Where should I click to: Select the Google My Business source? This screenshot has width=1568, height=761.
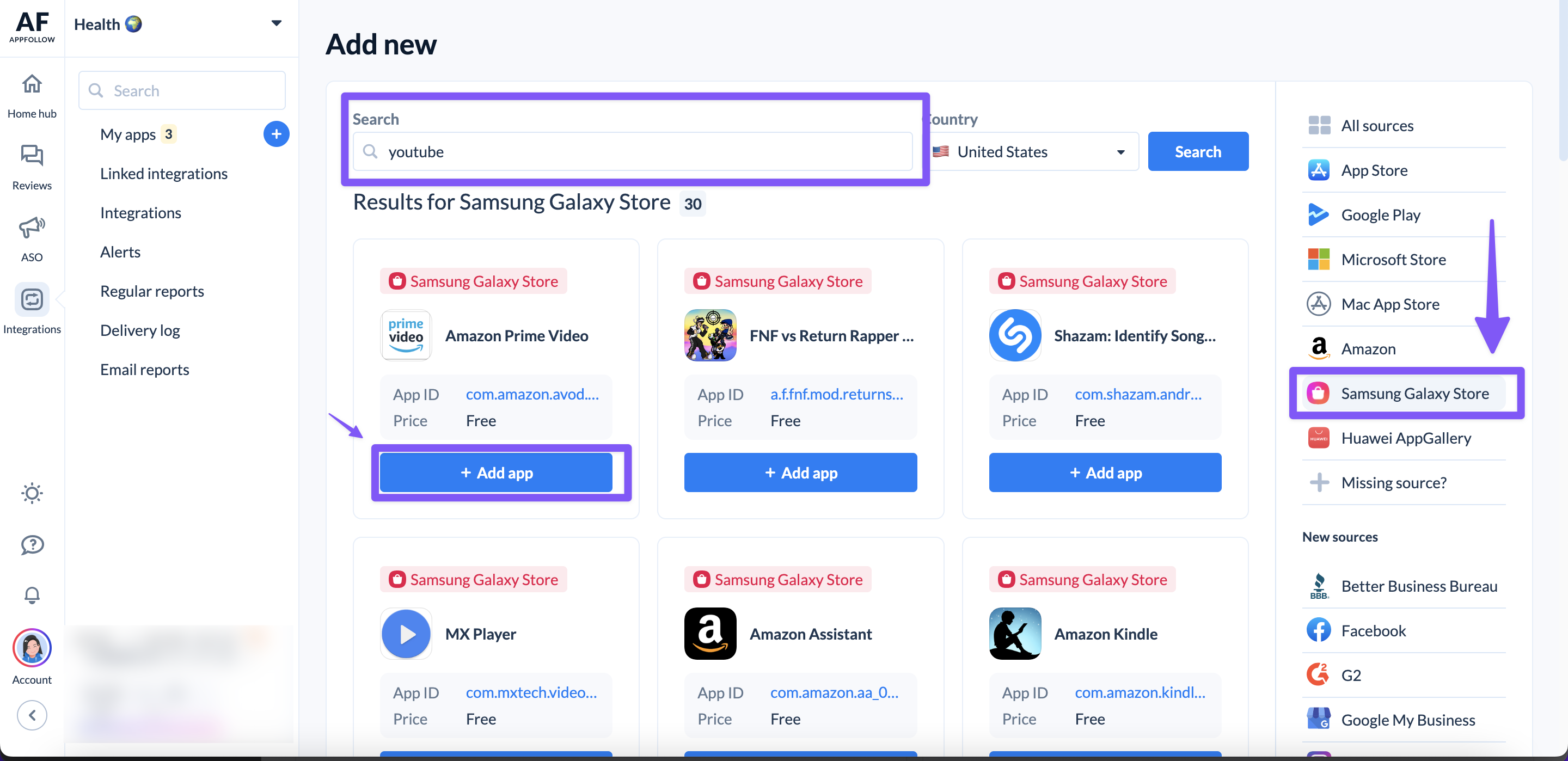tap(1404, 720)
